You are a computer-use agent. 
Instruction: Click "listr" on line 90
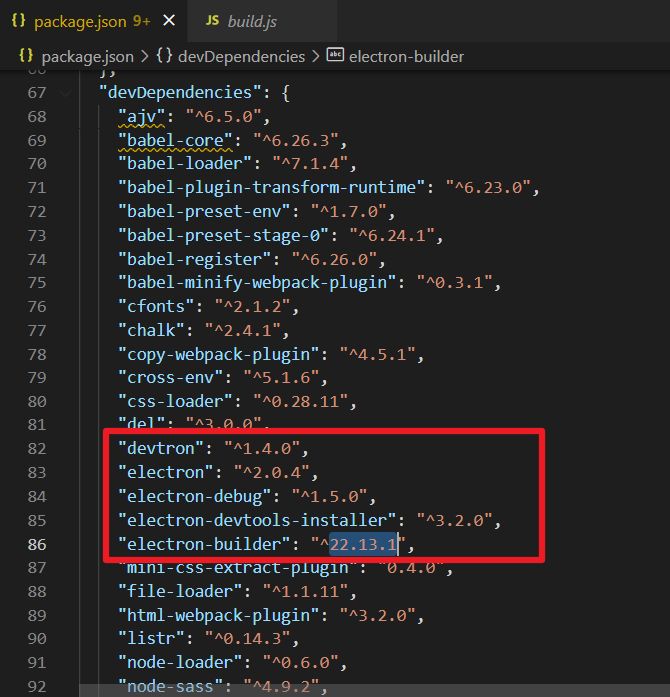click(151, 639)
